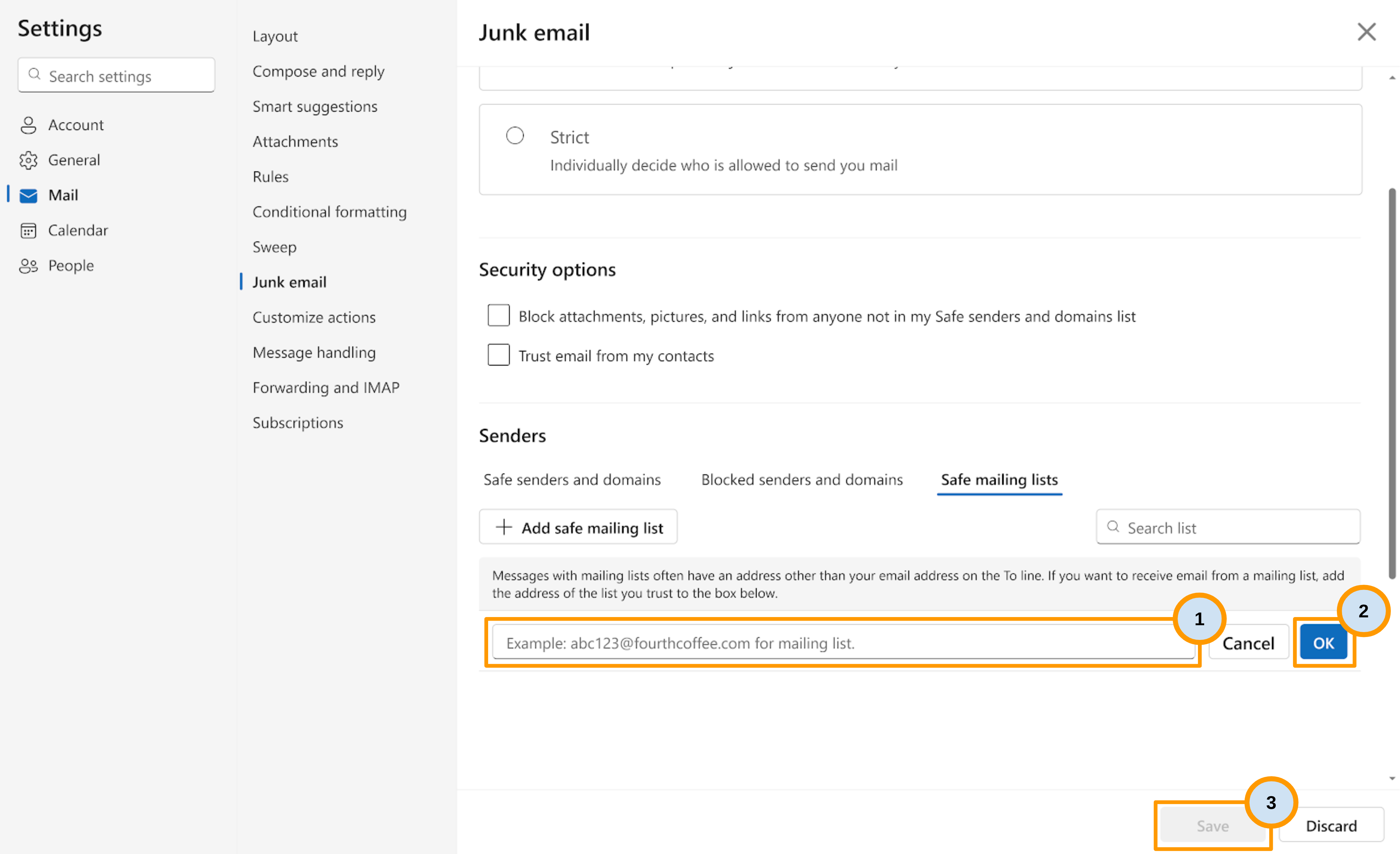Click the mailing list address input field

[843, 643]
